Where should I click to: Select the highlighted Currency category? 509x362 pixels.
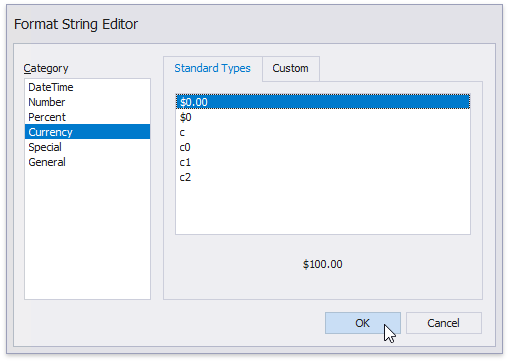click(87, 132)
